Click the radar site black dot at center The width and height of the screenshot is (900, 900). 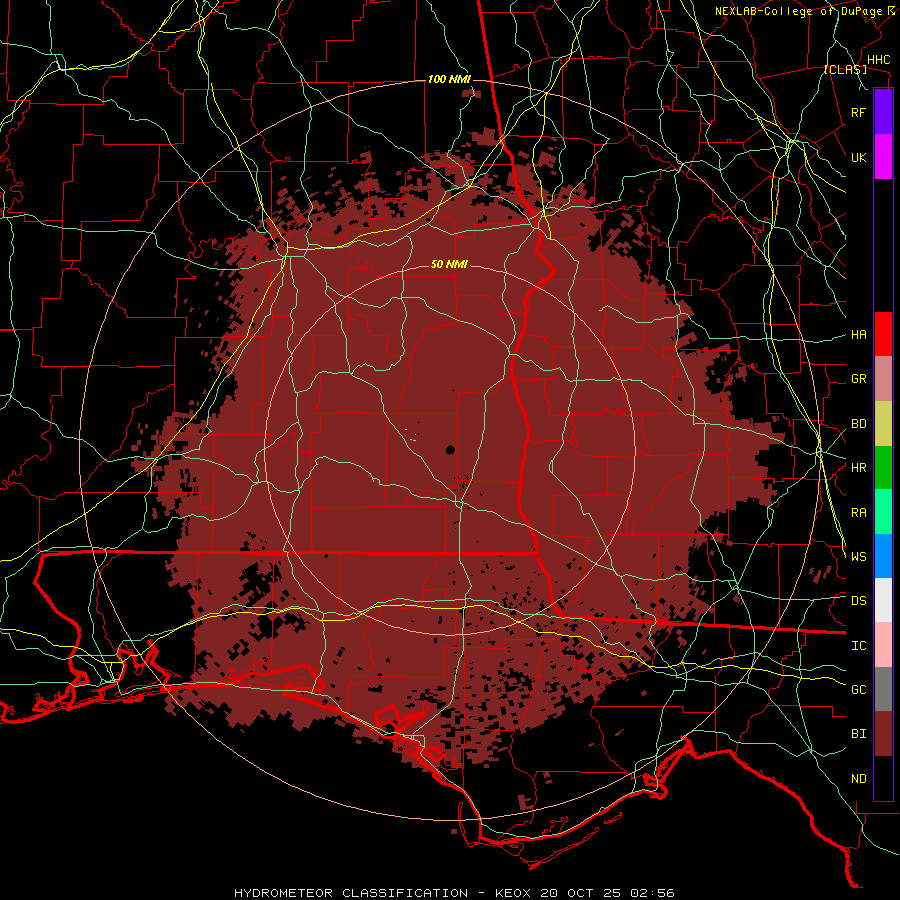pos(450,450)
